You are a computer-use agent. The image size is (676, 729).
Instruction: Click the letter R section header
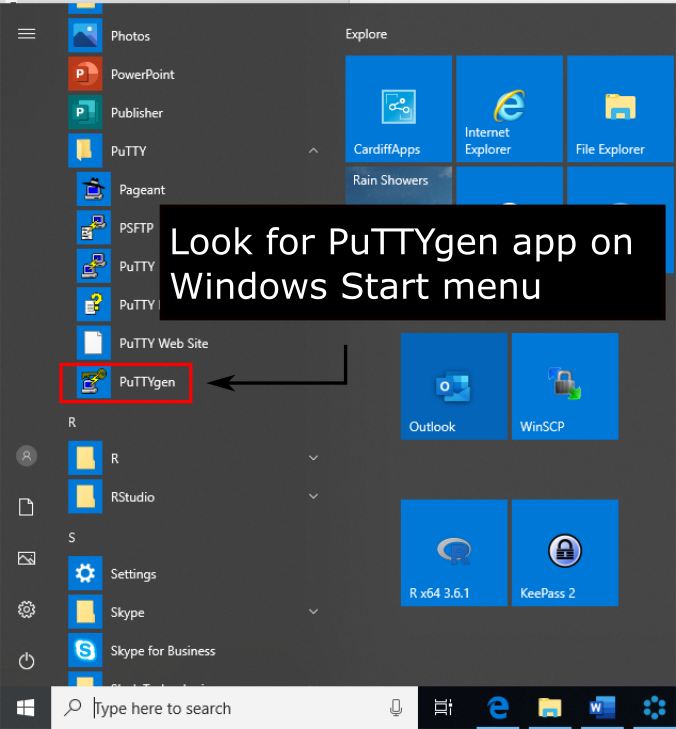point(72,422)
